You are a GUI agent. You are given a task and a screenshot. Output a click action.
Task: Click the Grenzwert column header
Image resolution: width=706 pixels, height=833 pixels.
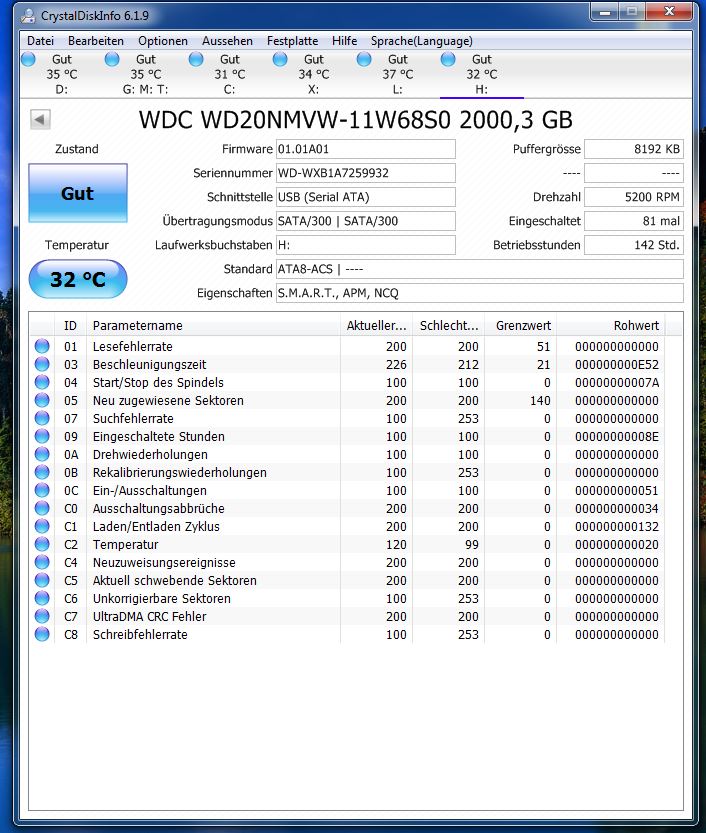(x=520, y=326)
